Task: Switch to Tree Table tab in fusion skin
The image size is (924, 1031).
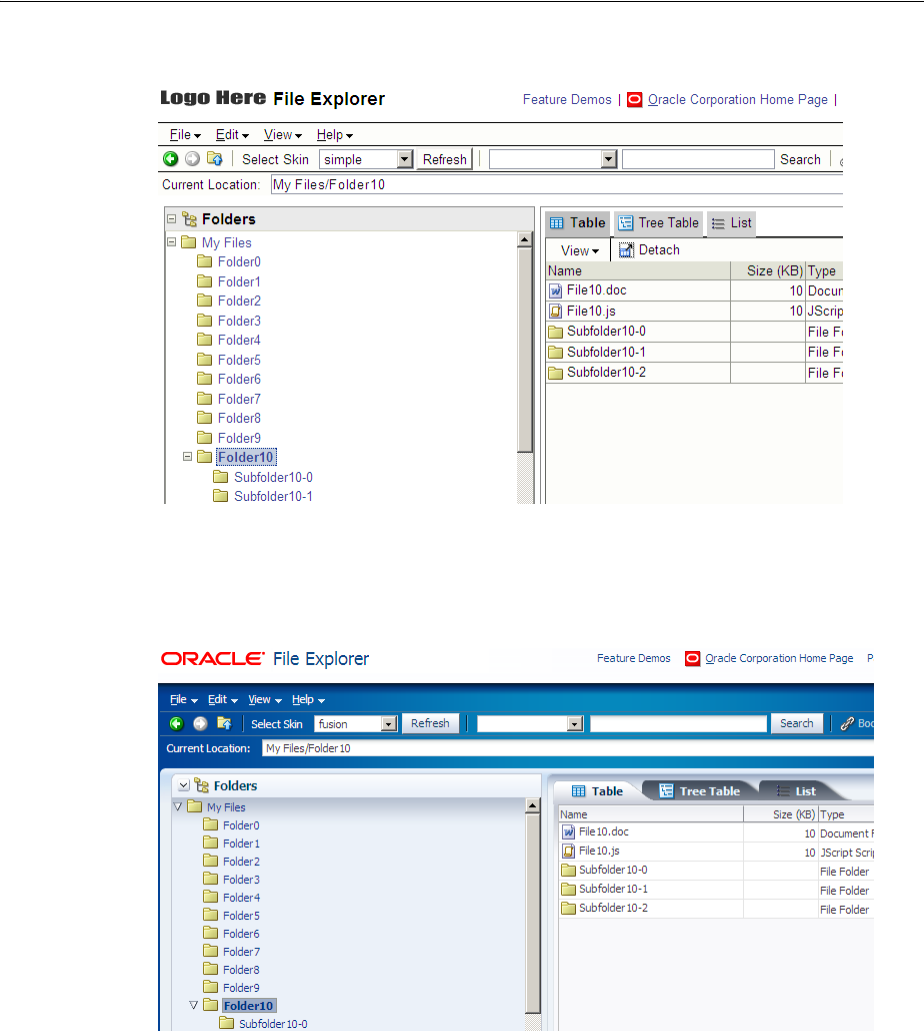Action: pyautogui.click(x=700, y=791)
